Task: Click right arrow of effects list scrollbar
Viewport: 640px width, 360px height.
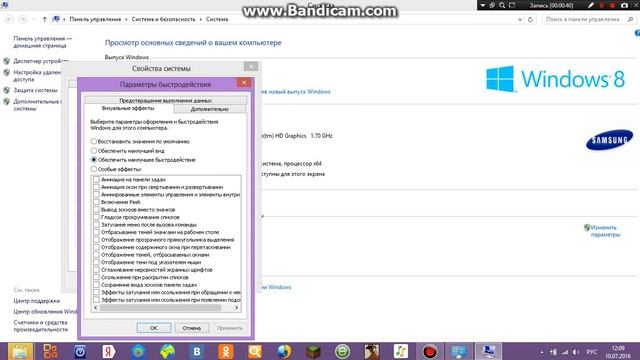Action: coord(236,308)
